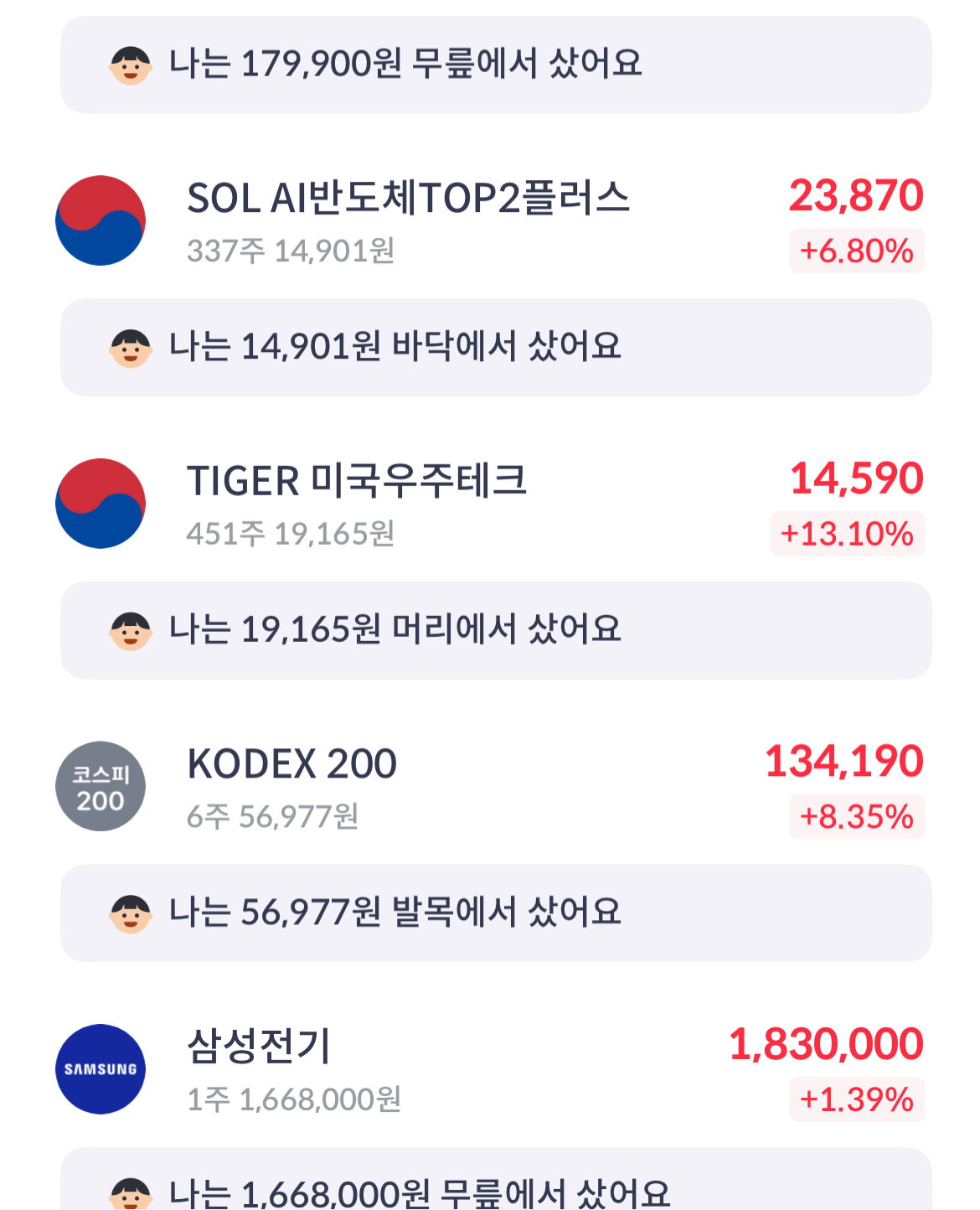Tap the 1,830,000 current price for 삼성전기
Image resolution: width=980 pixels, height=1210 pixels.
click(x=826, y=1044)
